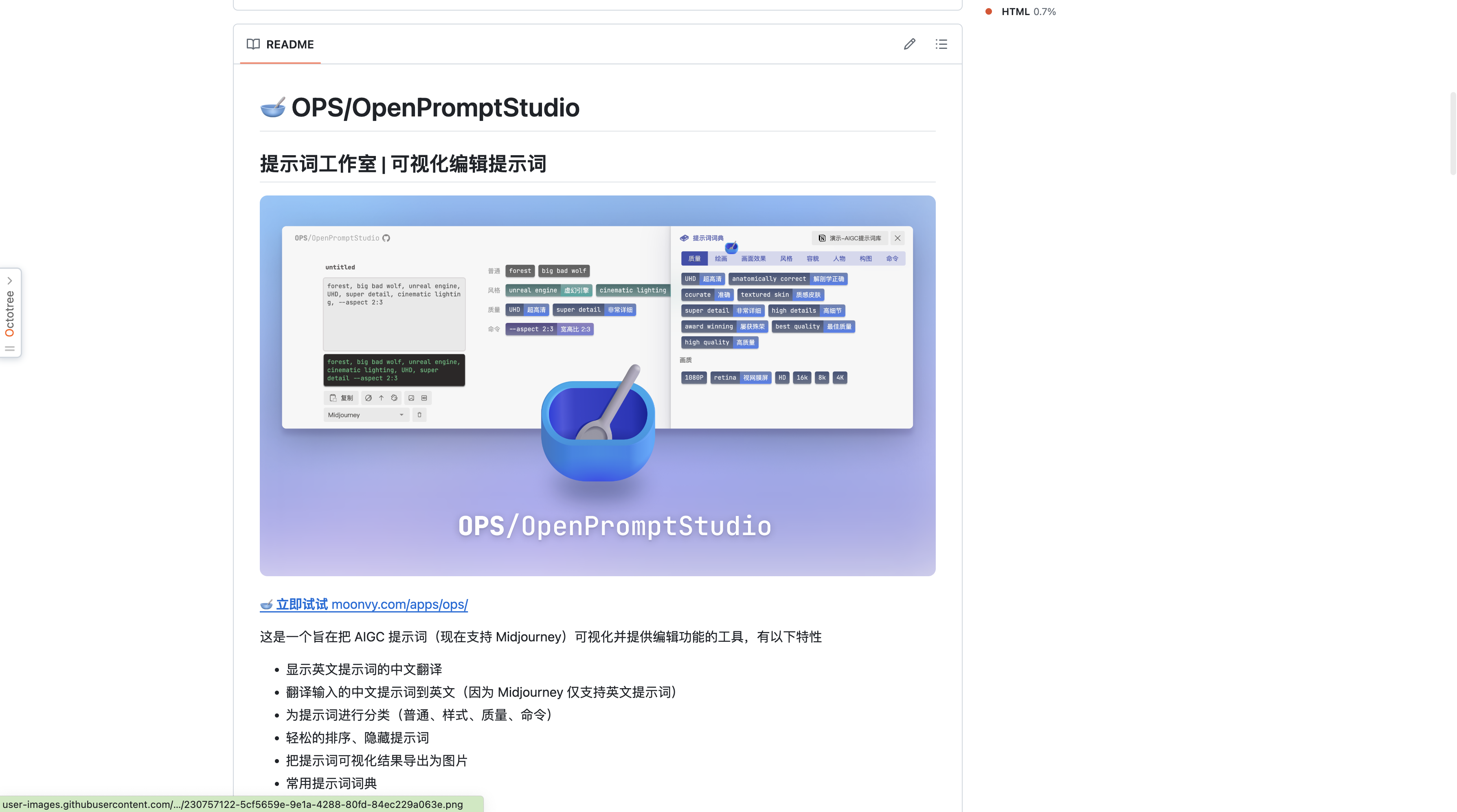The height and width of the screenshot is (812, 1457).
Task: Click the Octotree drag handle lines icon
Action: [10, 349]
